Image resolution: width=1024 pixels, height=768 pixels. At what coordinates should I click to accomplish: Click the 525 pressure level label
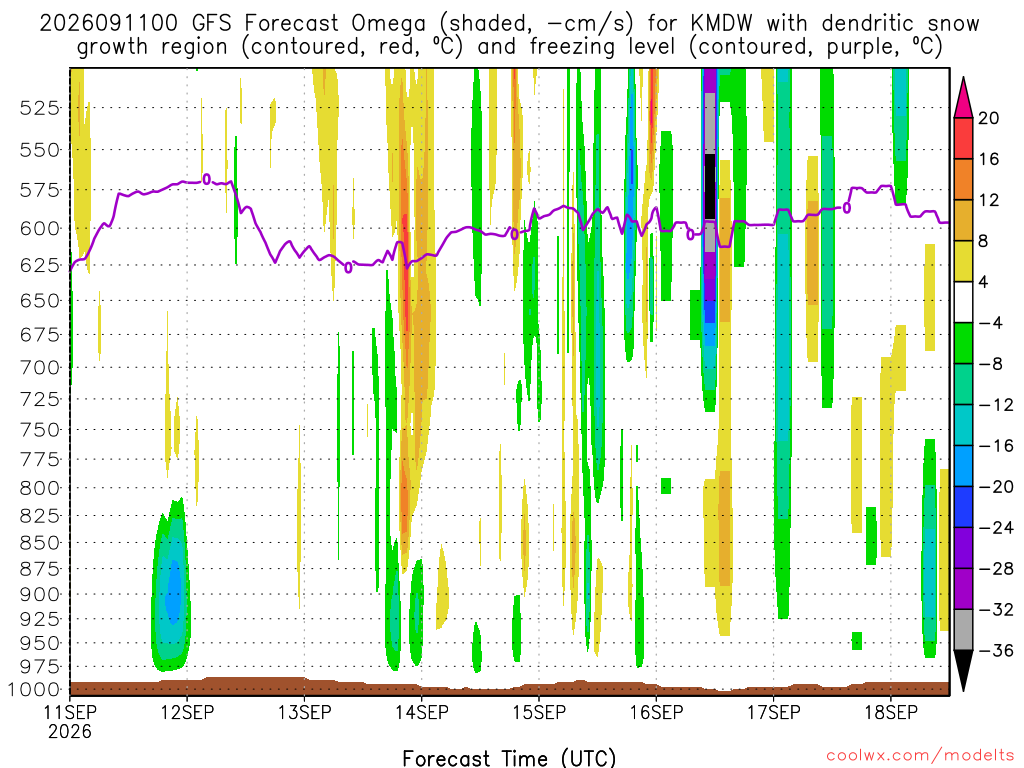pos(41,108)
